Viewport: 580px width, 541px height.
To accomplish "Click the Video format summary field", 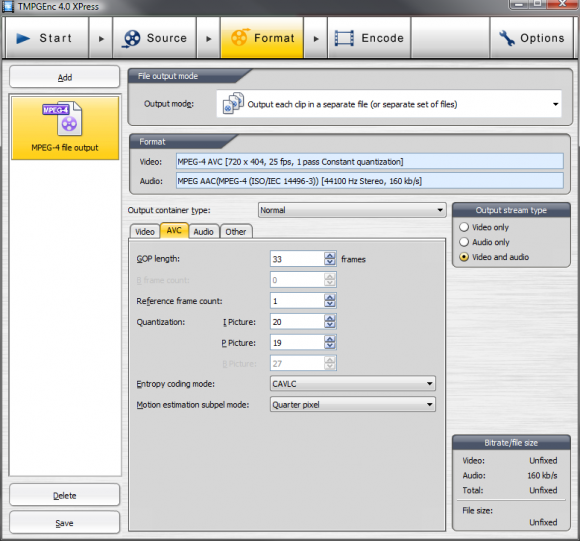I will [370, 162].
